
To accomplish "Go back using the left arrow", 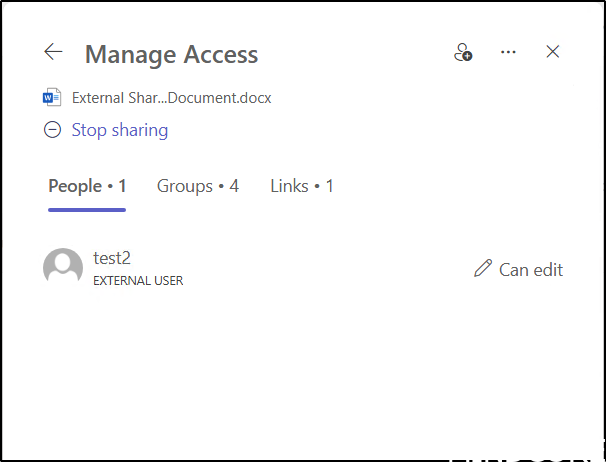I will (53, 52).
